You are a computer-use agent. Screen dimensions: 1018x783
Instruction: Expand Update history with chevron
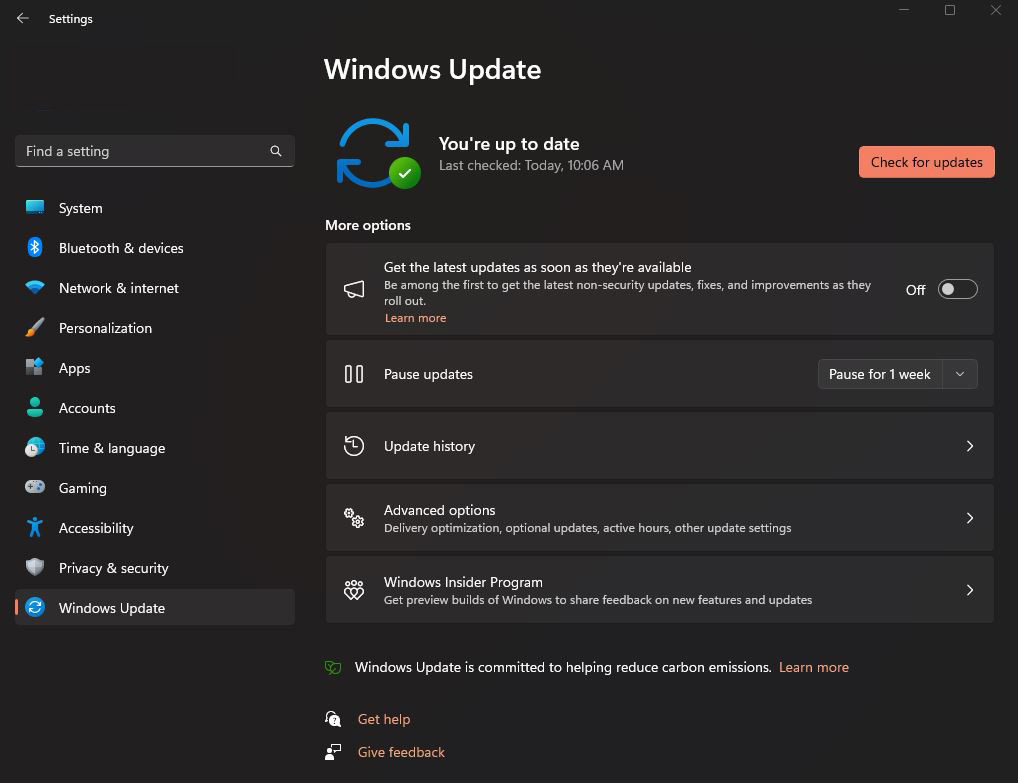969,446
